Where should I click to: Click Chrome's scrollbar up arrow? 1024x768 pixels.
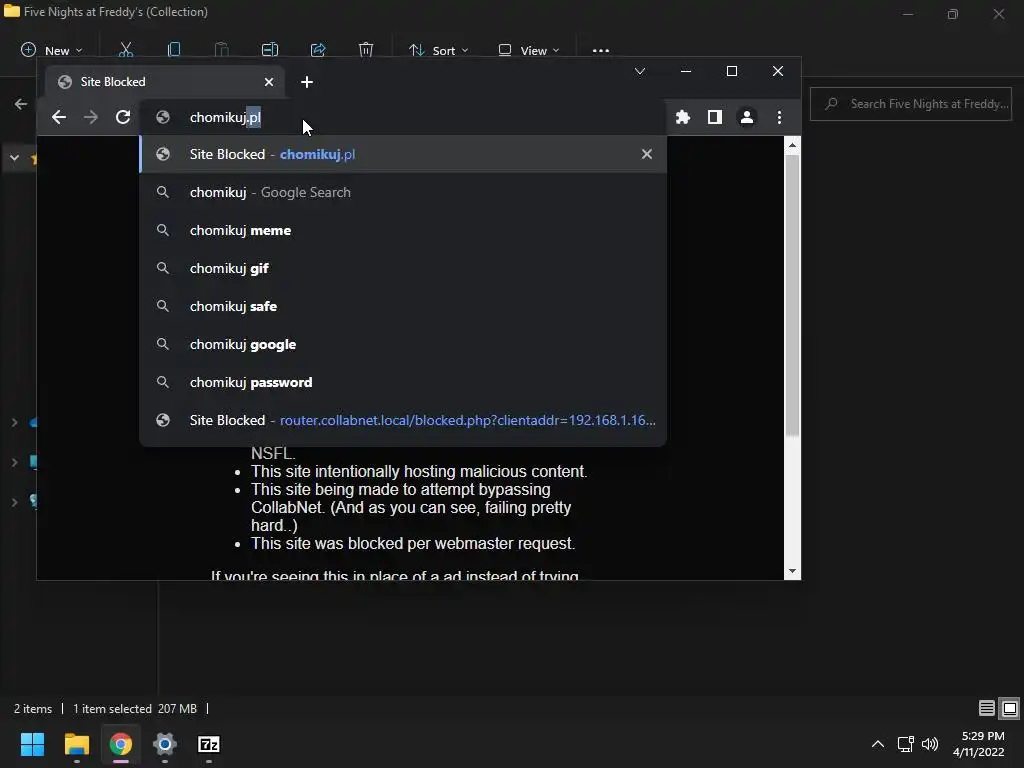(792, 145)
